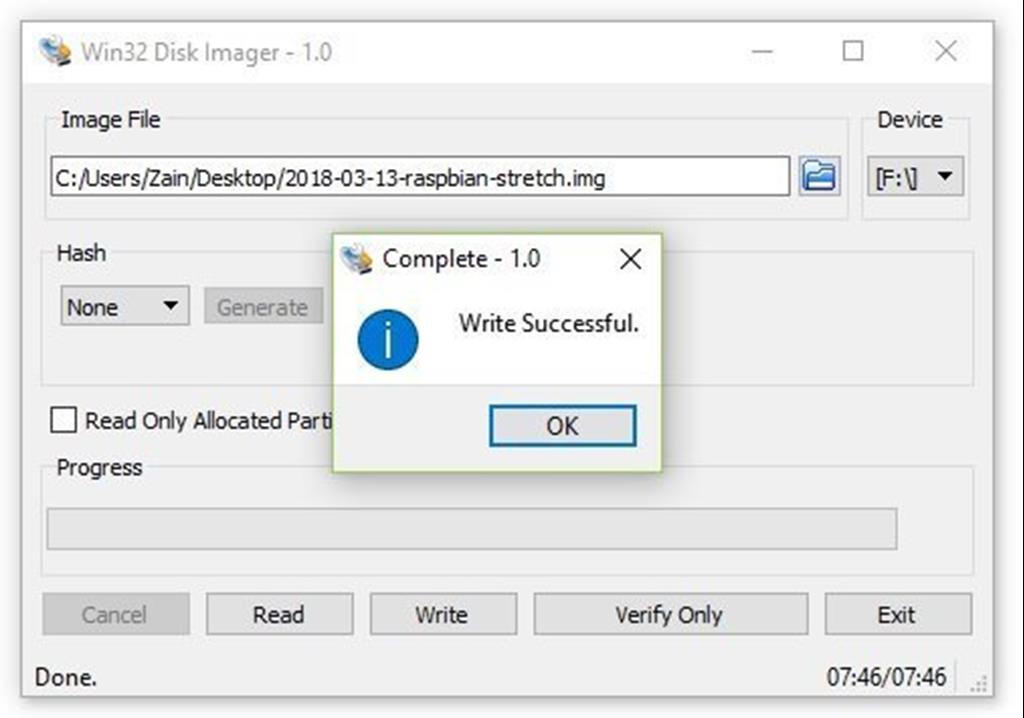
Task: Click the Image File group heading
Action: click(x=108, y=120)
